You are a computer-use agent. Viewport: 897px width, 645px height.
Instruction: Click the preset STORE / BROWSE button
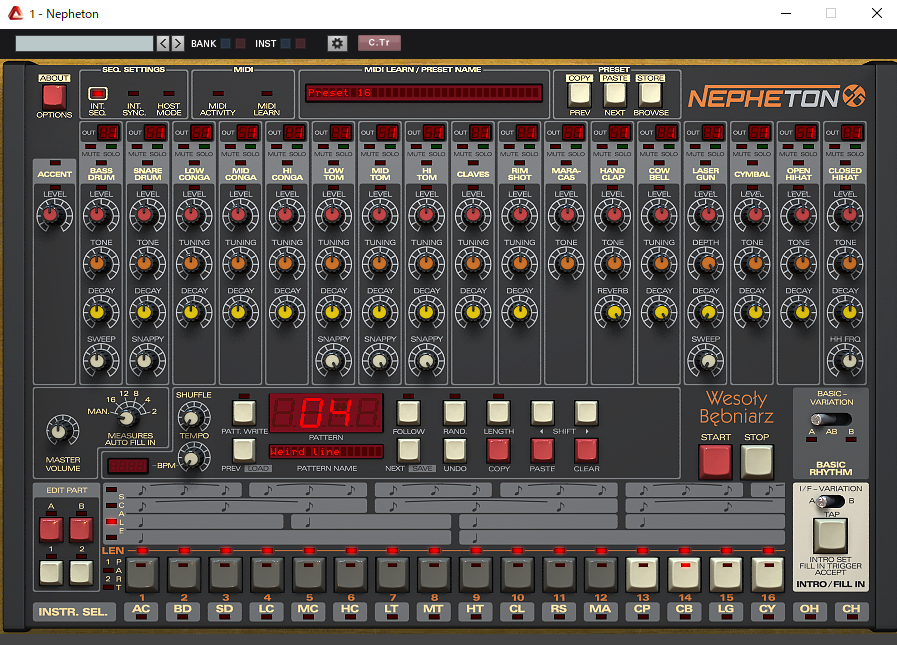click(x=650, y=94)
